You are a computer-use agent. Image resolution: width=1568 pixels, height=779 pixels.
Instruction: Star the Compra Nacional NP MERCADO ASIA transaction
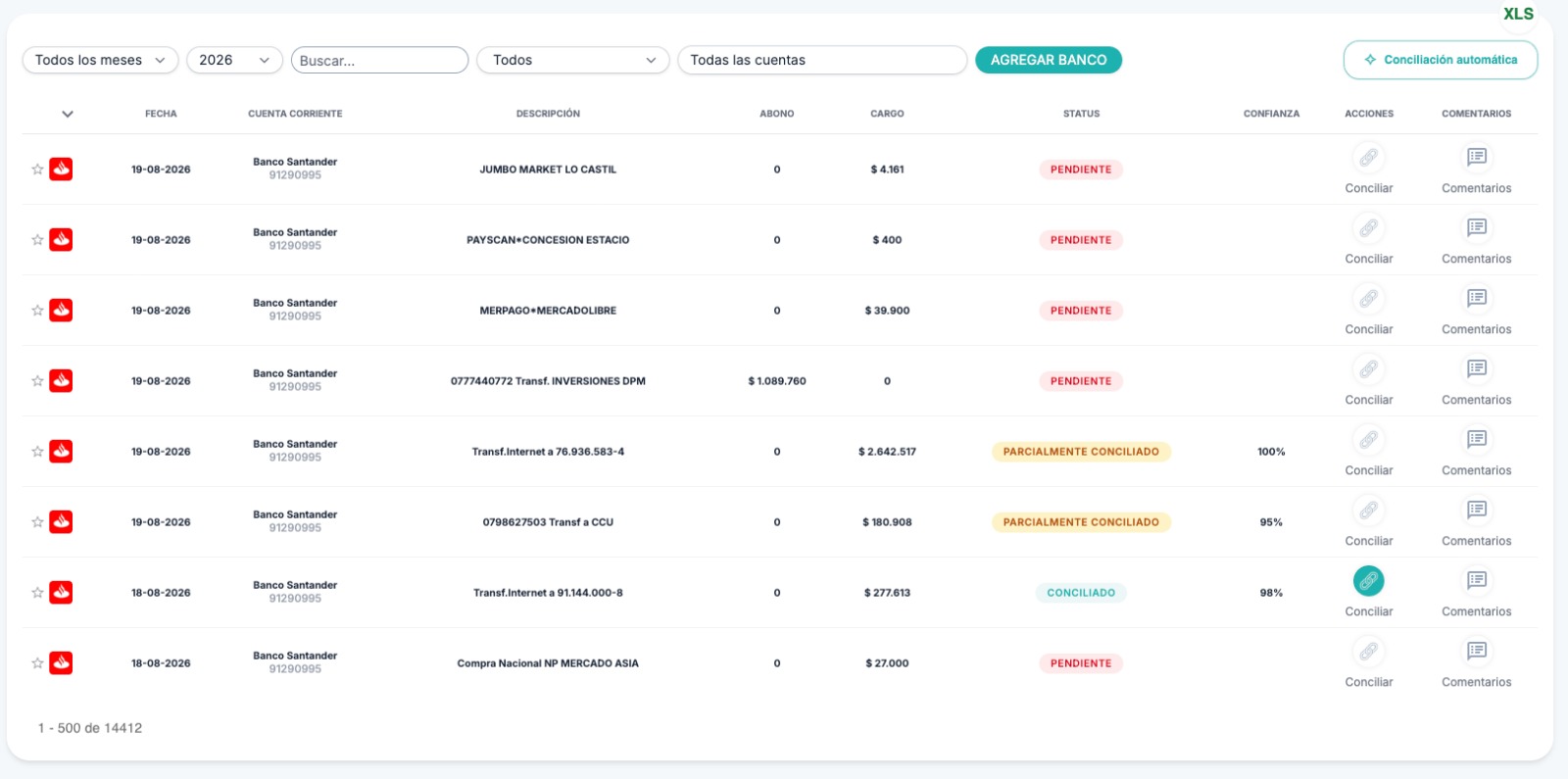(x=37, y=663)
